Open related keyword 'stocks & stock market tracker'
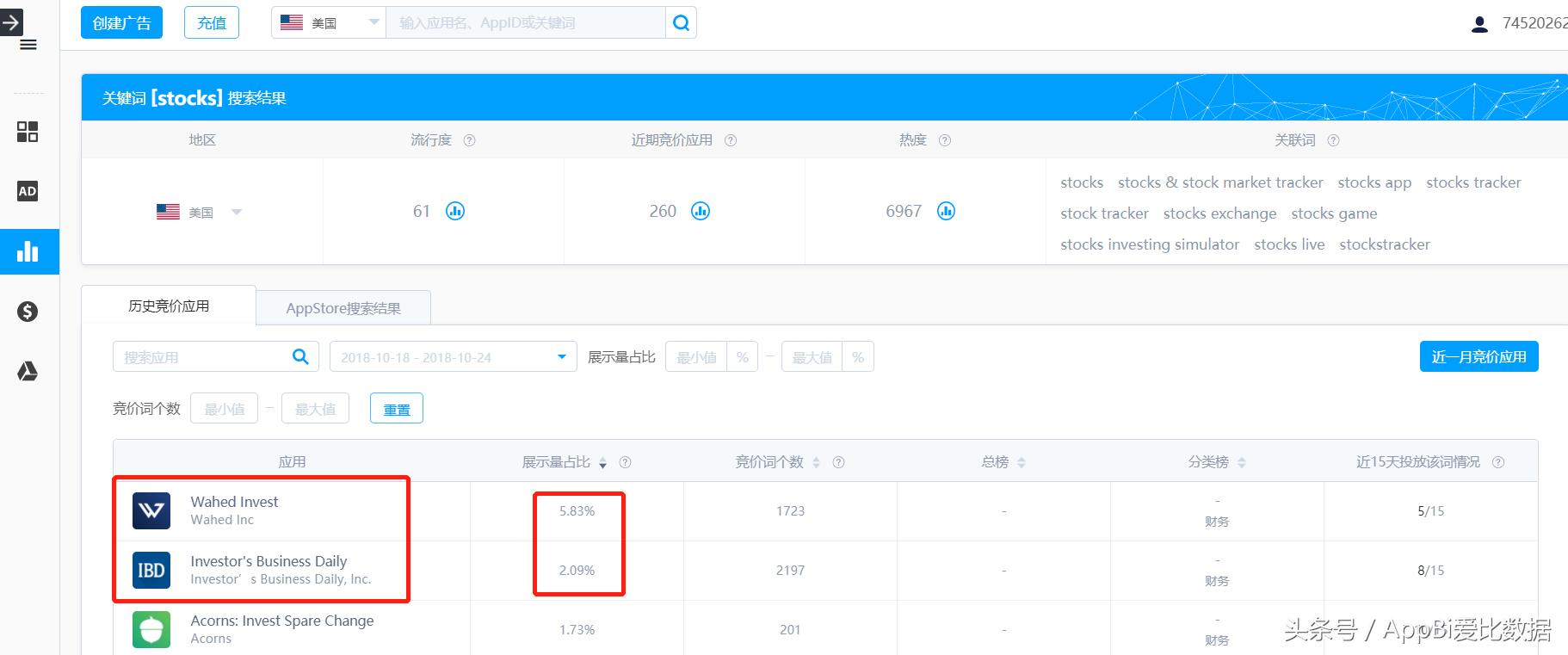 pyautogui.click(x=1220, y=182)
